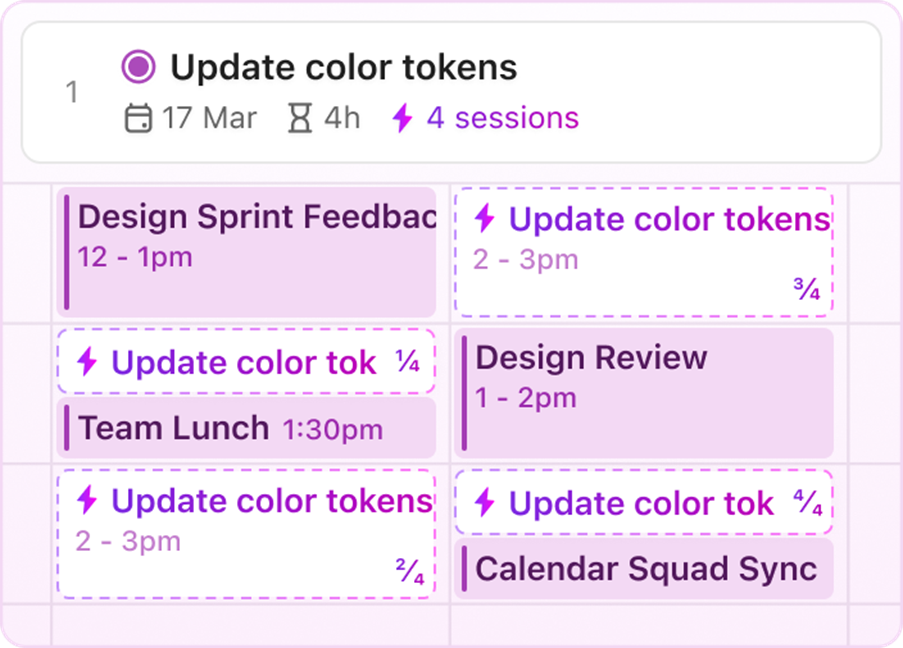Click the lightning icon on the ⁴⁄₄ session block

[485, 502]
